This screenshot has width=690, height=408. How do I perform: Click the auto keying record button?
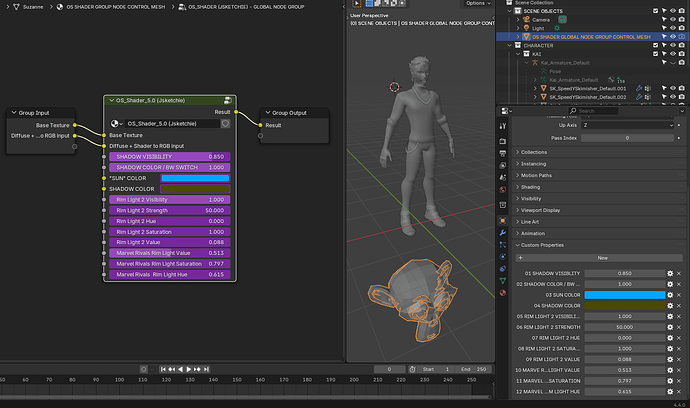click(143, 369)
